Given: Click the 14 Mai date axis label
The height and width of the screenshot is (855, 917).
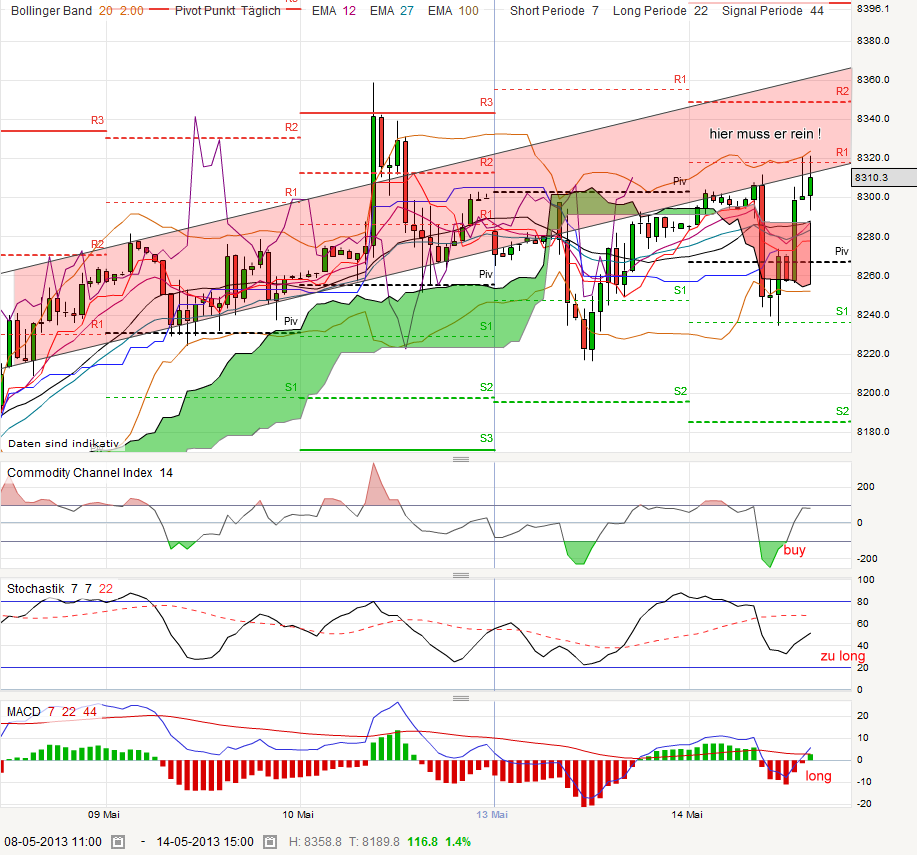Looking at the screenshot, I should [687, 815].
